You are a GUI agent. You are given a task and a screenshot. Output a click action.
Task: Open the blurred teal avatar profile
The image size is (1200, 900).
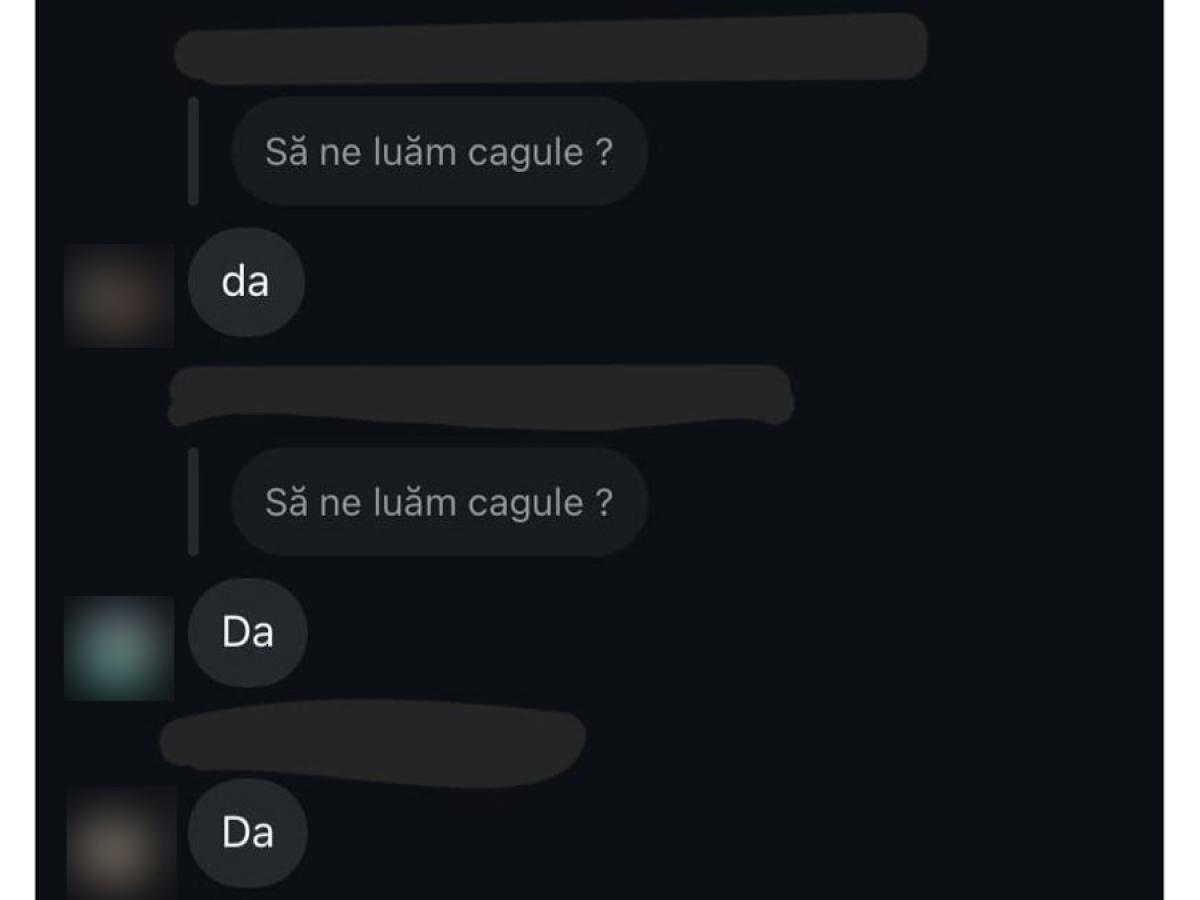[119, 647]
